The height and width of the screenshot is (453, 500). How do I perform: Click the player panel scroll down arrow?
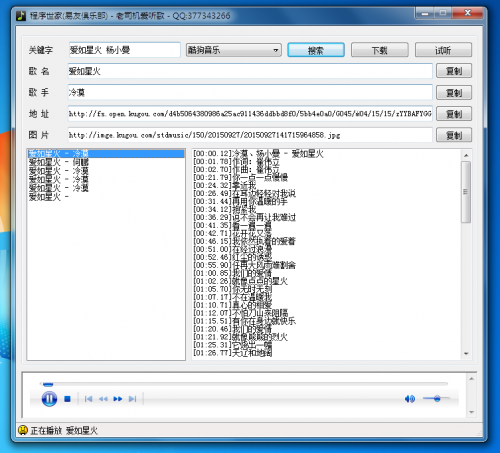point(471,412)
